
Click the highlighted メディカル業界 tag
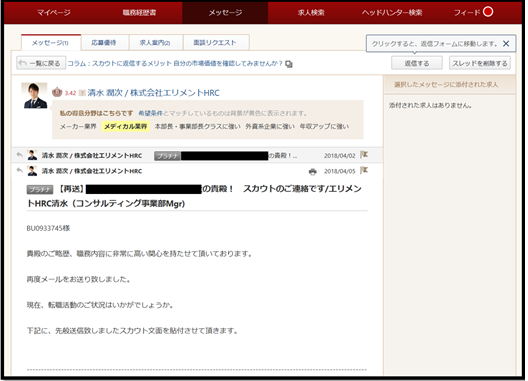pyautogui.click(x=126, y=126)
